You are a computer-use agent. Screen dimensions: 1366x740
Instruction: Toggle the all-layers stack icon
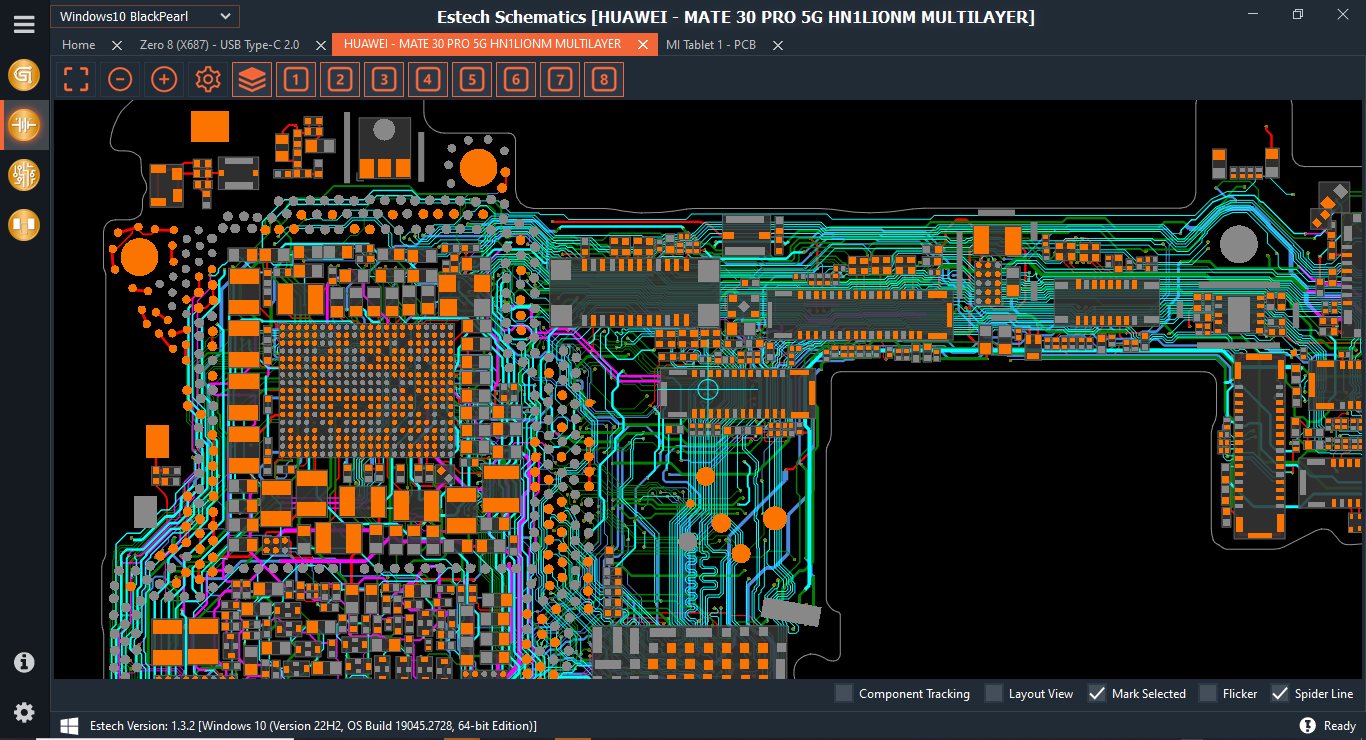coord(252,79)
